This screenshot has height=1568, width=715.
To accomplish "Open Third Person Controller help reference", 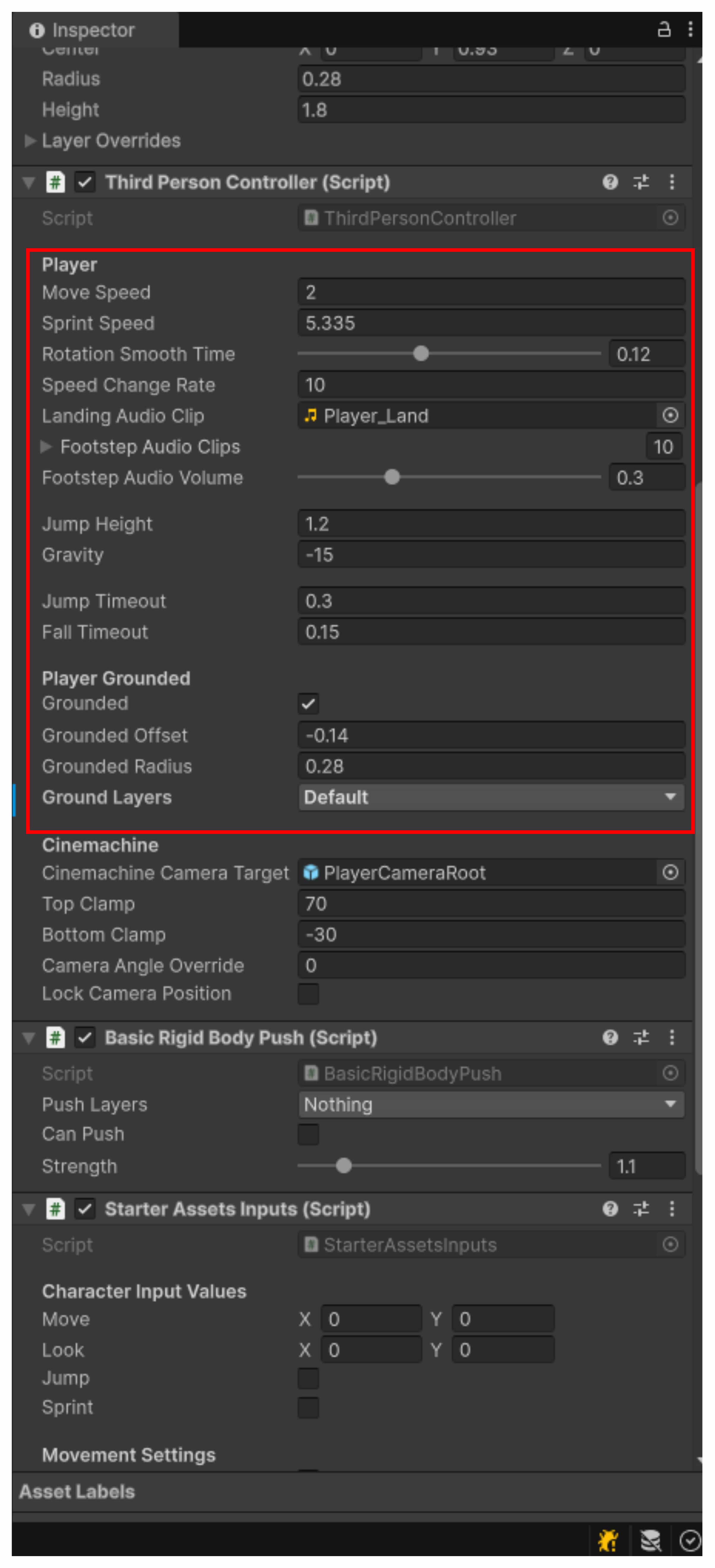I will point(610,182).
